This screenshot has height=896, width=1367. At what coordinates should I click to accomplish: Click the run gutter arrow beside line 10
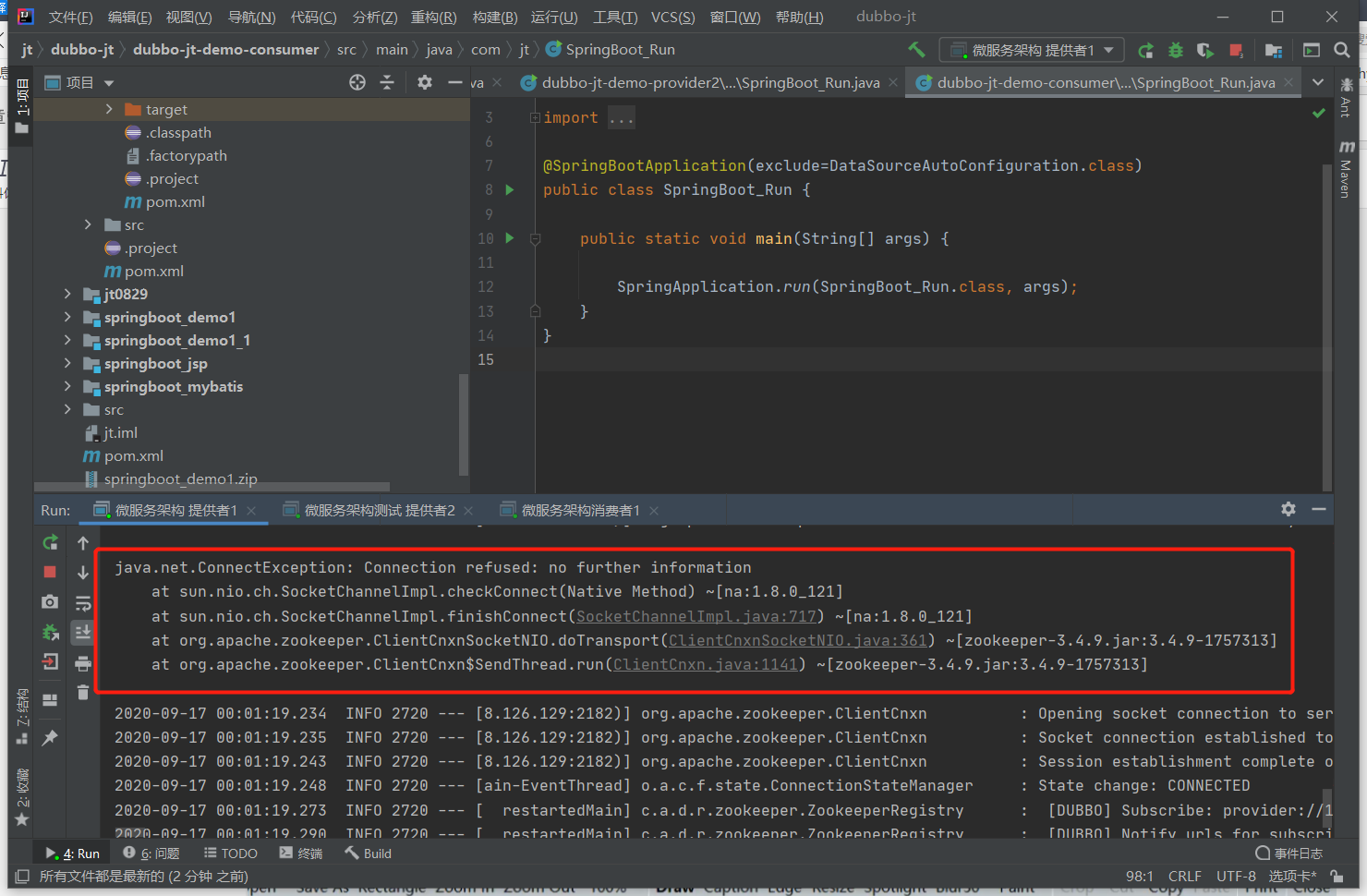[509, 237]
